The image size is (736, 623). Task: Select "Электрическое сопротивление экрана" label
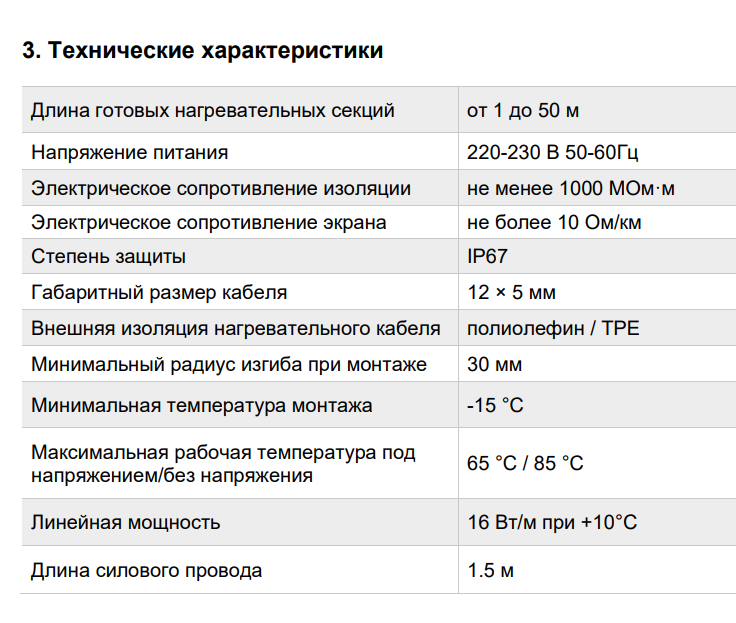tap(209, 223)
